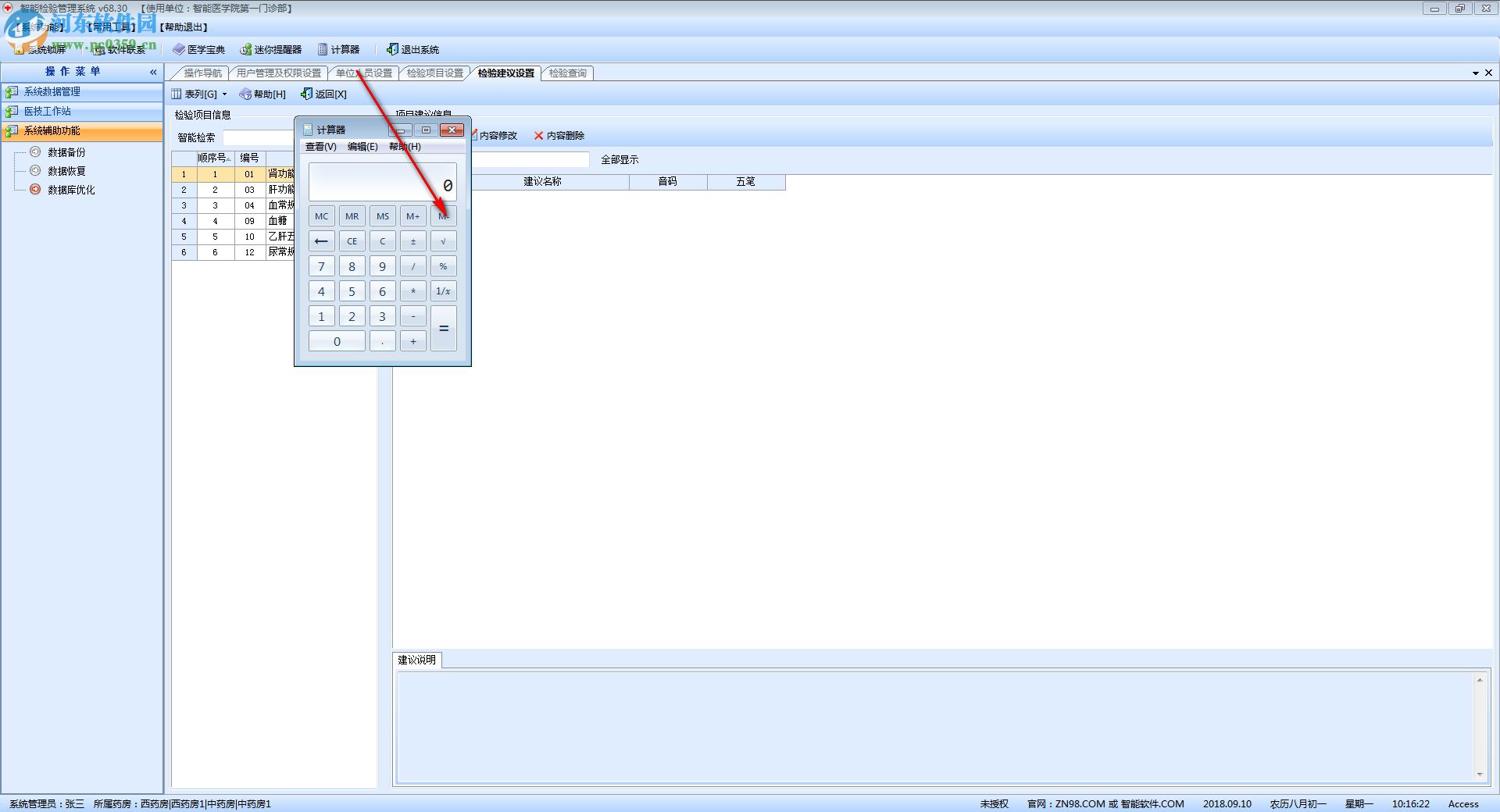Click the percent key in calculator
1500x812 pixels.
[x=443, y=266]
